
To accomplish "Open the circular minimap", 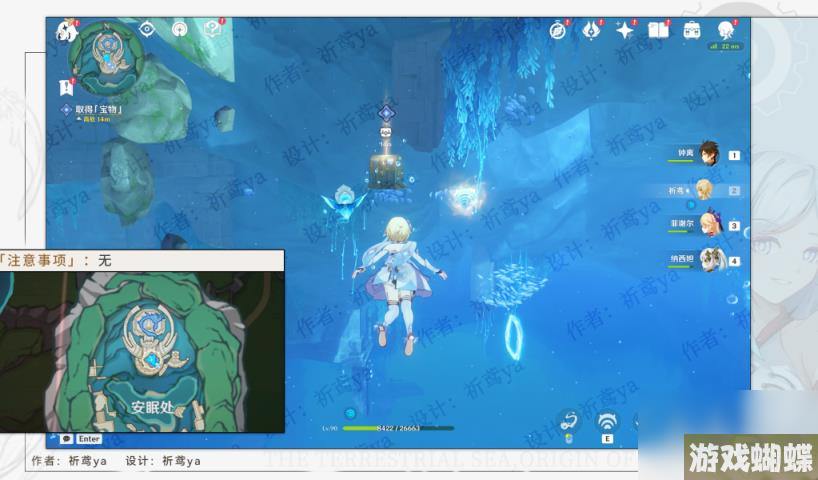I will point(106,58).
